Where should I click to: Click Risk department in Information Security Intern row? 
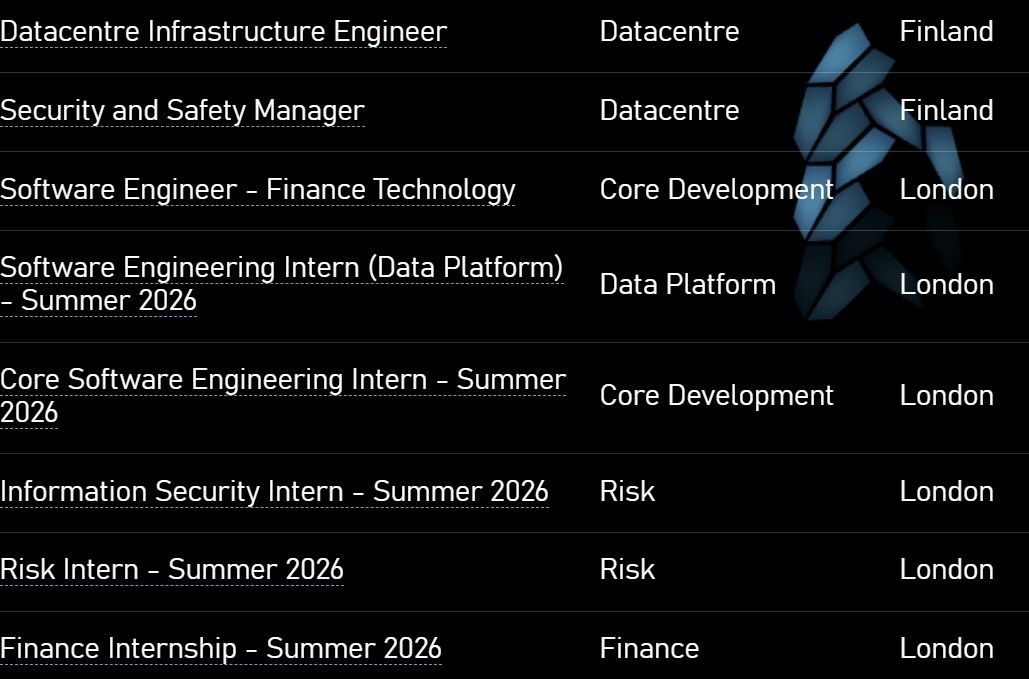pyautogui.click(x=627, y=492)
